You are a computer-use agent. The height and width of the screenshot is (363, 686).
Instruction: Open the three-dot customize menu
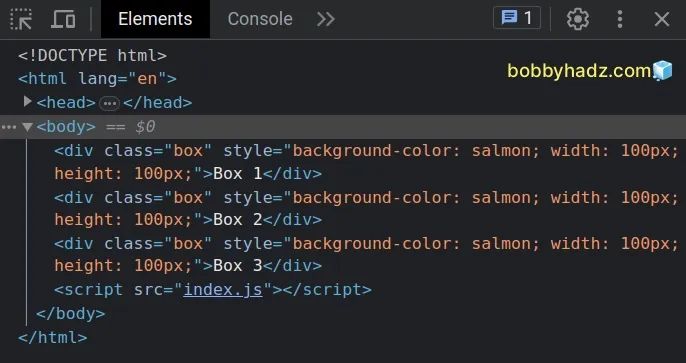(x=620, y=19)
